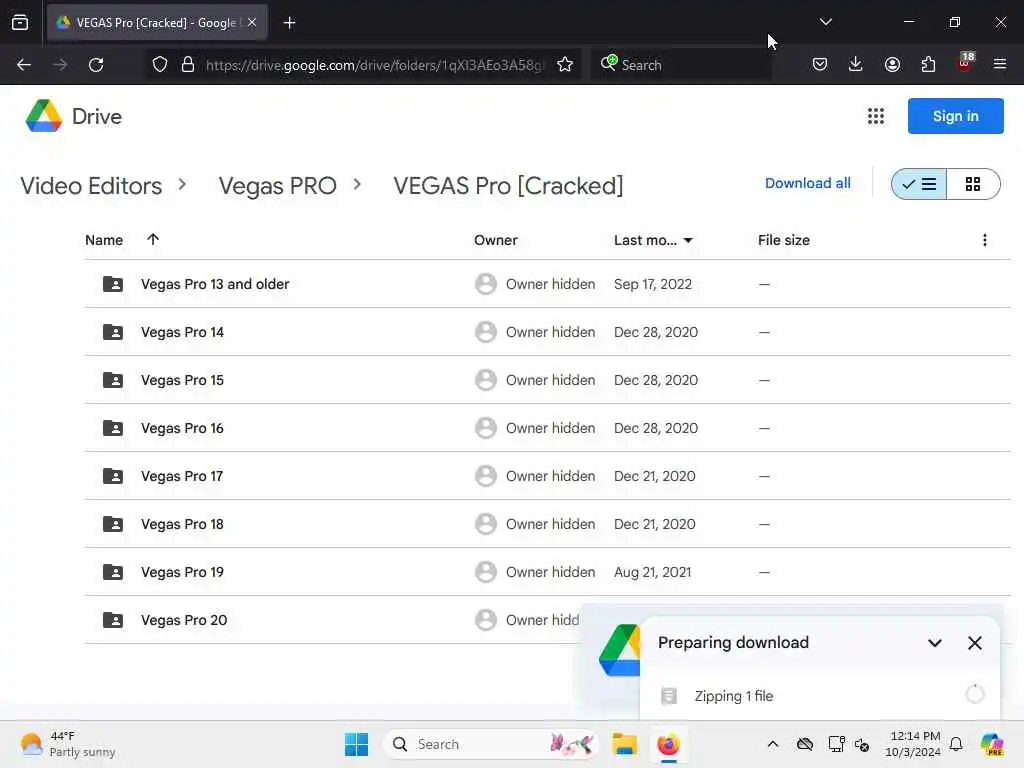This screenshot has height=768, width=1024.
Task: Close the Preparing download popup
Action: 974,643
